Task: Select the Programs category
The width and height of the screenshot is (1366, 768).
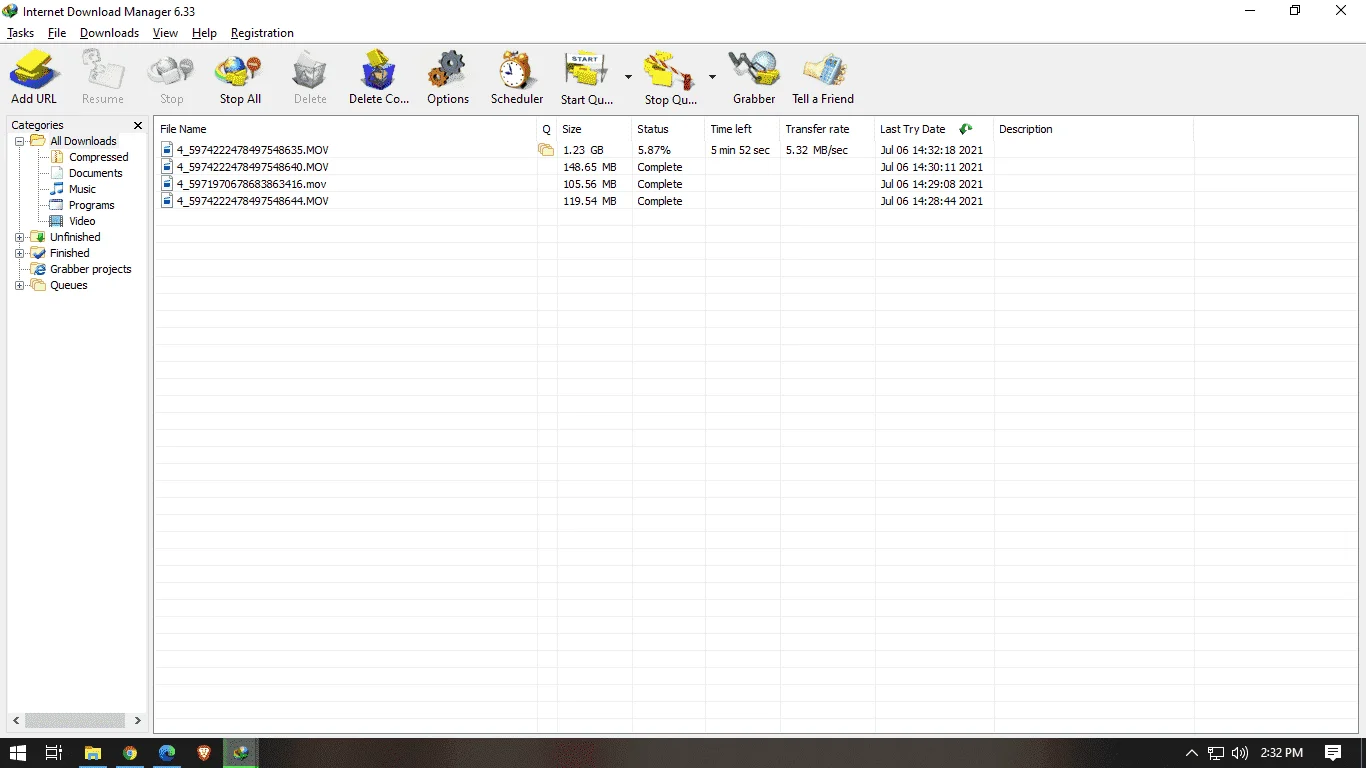Action: tap(91, 205)
